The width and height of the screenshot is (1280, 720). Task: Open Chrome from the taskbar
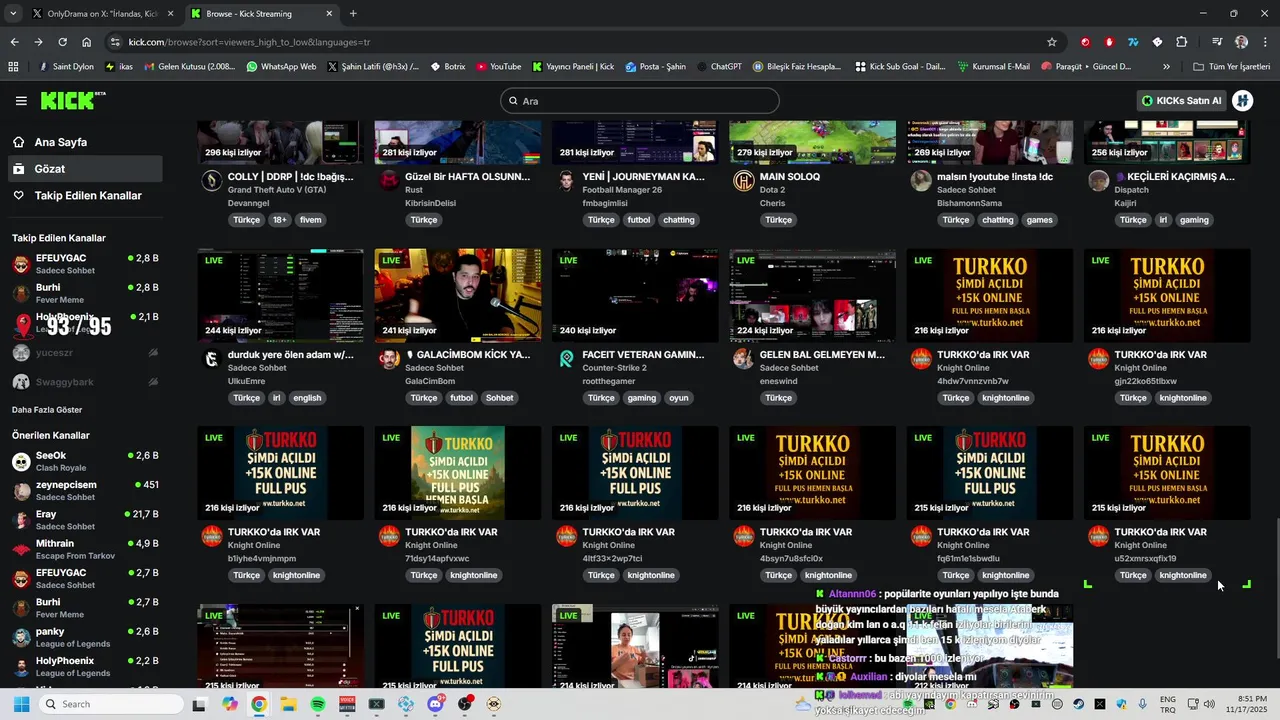259,704
